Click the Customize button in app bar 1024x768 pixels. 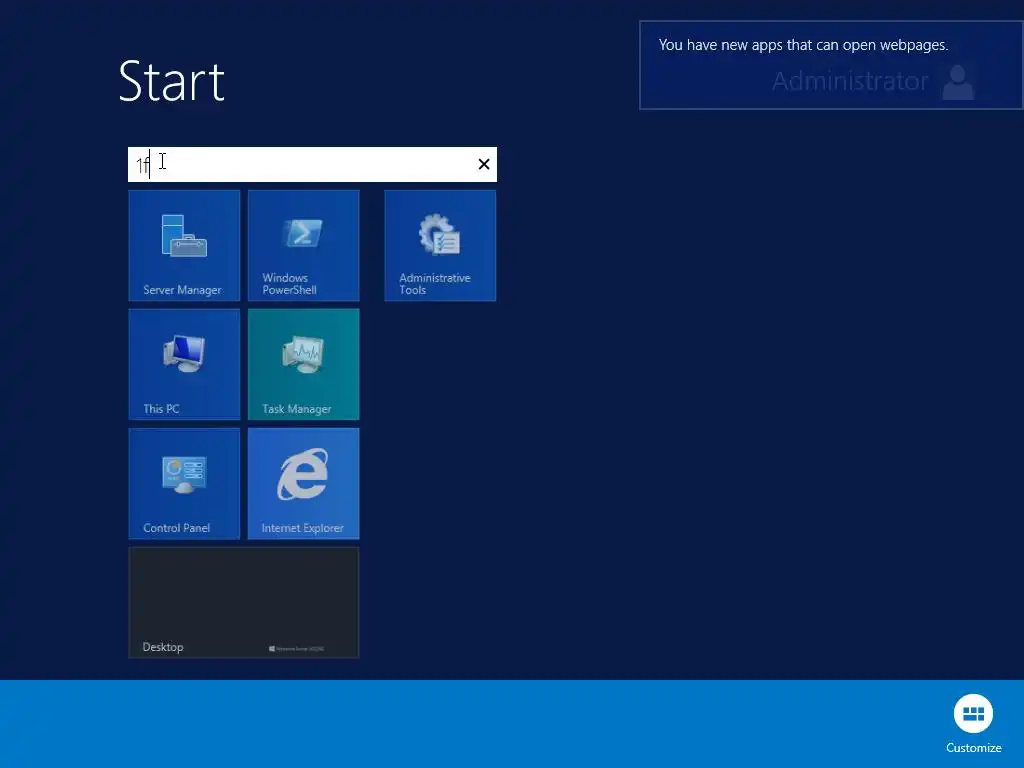(x=973, y=724)
